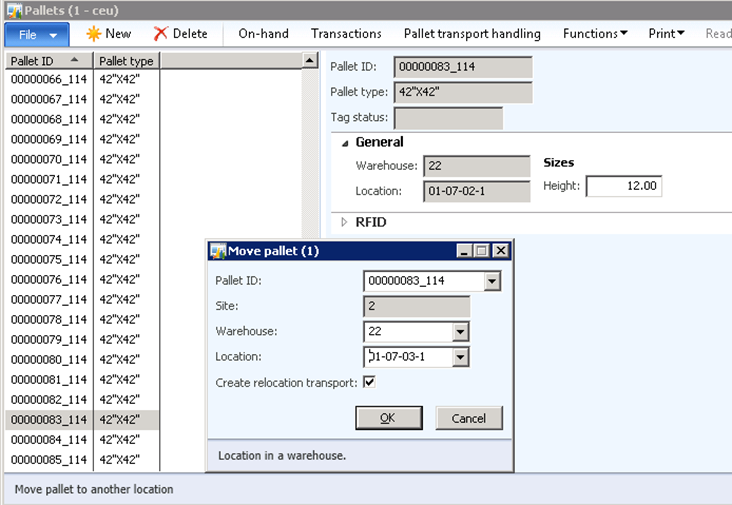Open the Pallet ID dropdown in dialog
This screenshot has height=505, width=732.
coord(491,282)
